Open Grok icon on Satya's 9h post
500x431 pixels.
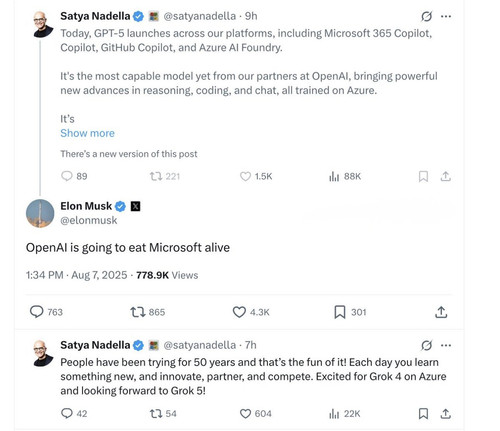point(426,16)
